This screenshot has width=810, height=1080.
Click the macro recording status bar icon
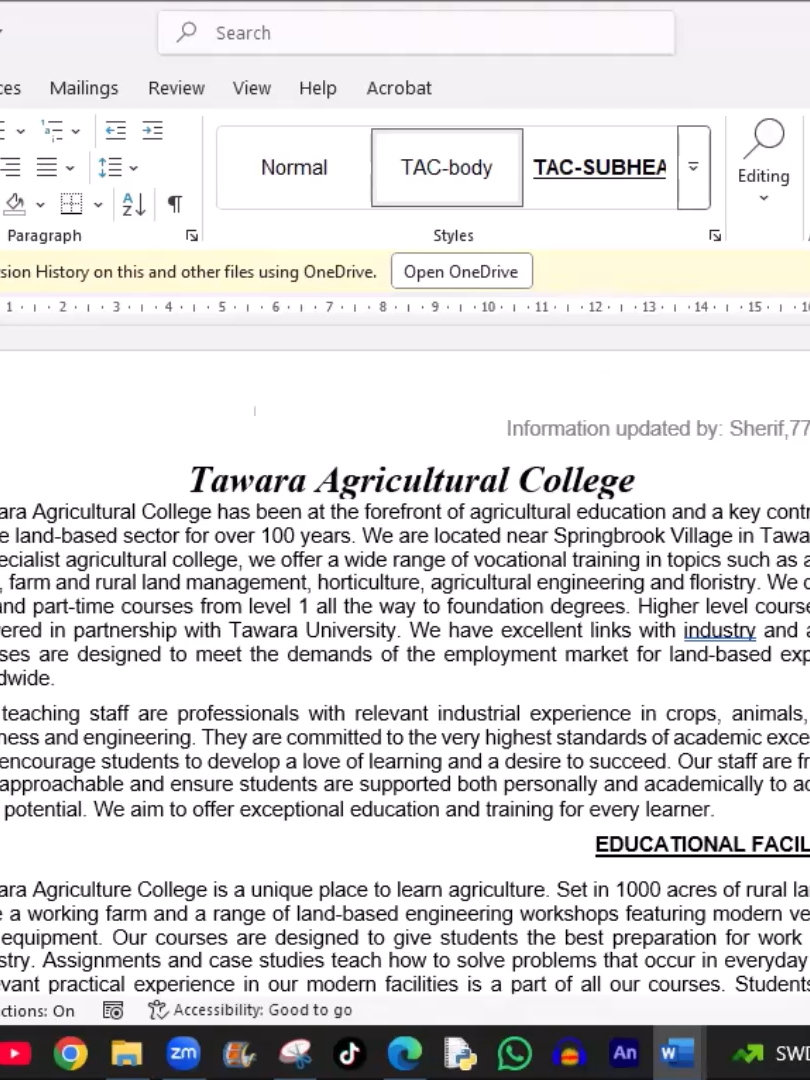pyautogui.click(x=113, y=1010)
